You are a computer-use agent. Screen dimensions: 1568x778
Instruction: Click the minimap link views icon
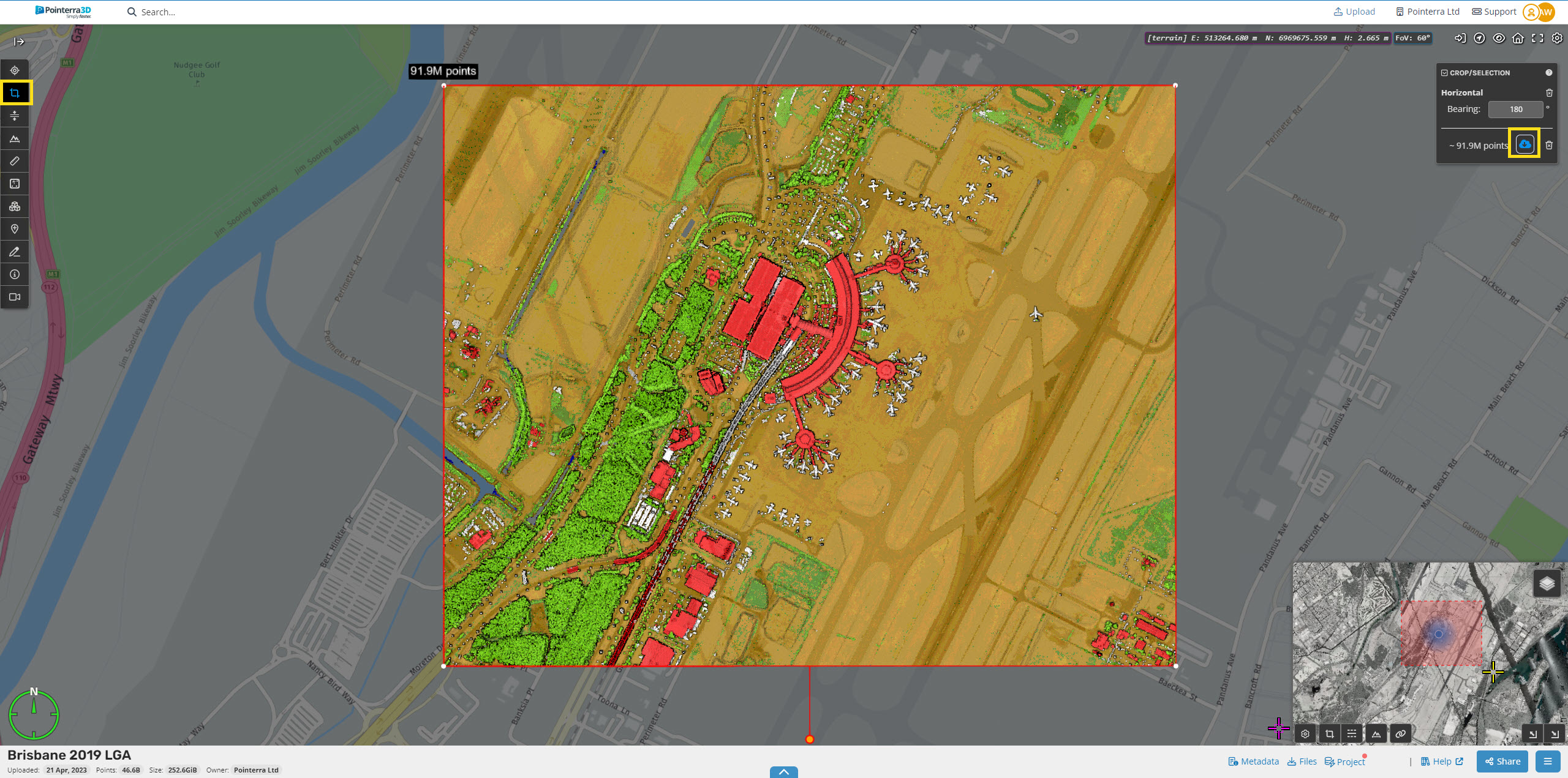(x=1400, y=734)
